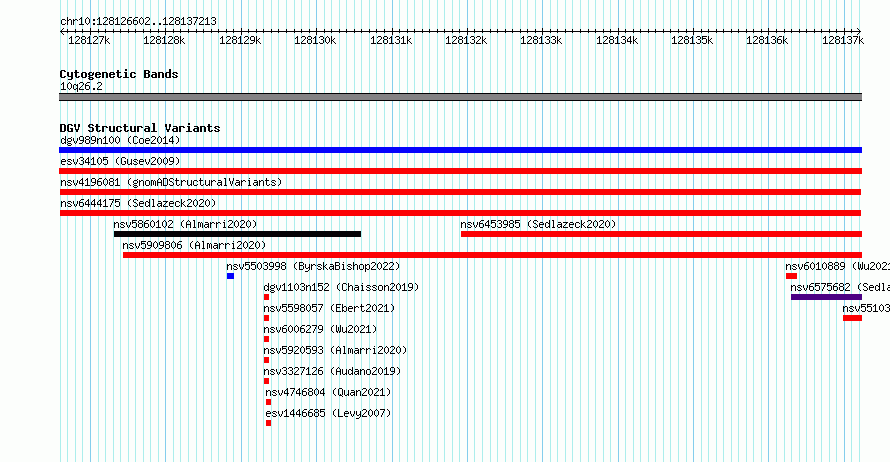Open nsv5598057 (Ebert2021) label

pos(329,308)
